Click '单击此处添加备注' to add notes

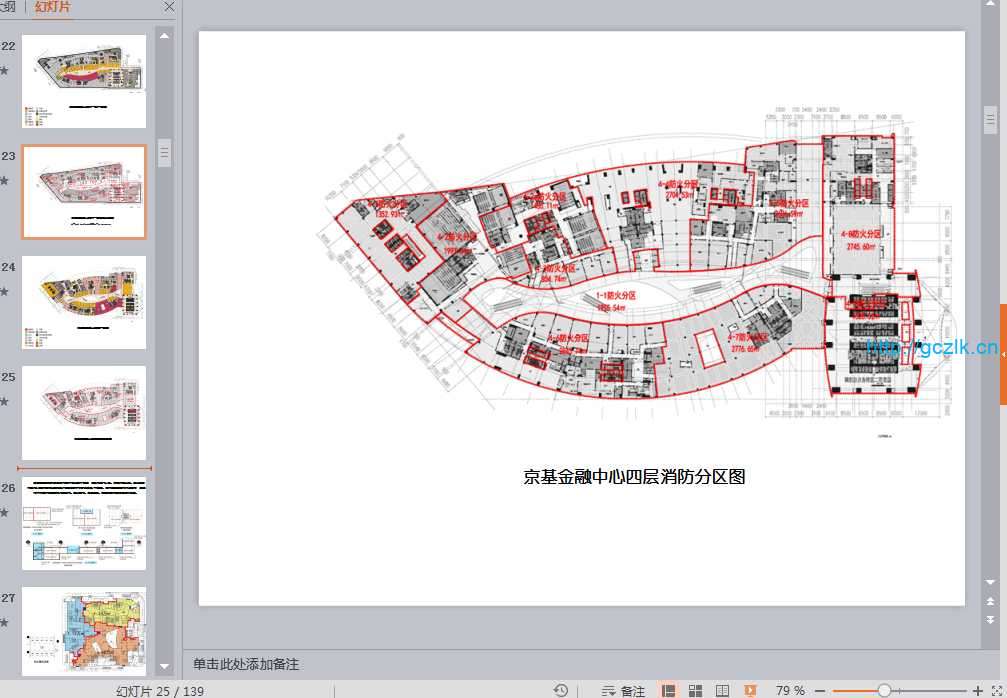pos(246,664)
